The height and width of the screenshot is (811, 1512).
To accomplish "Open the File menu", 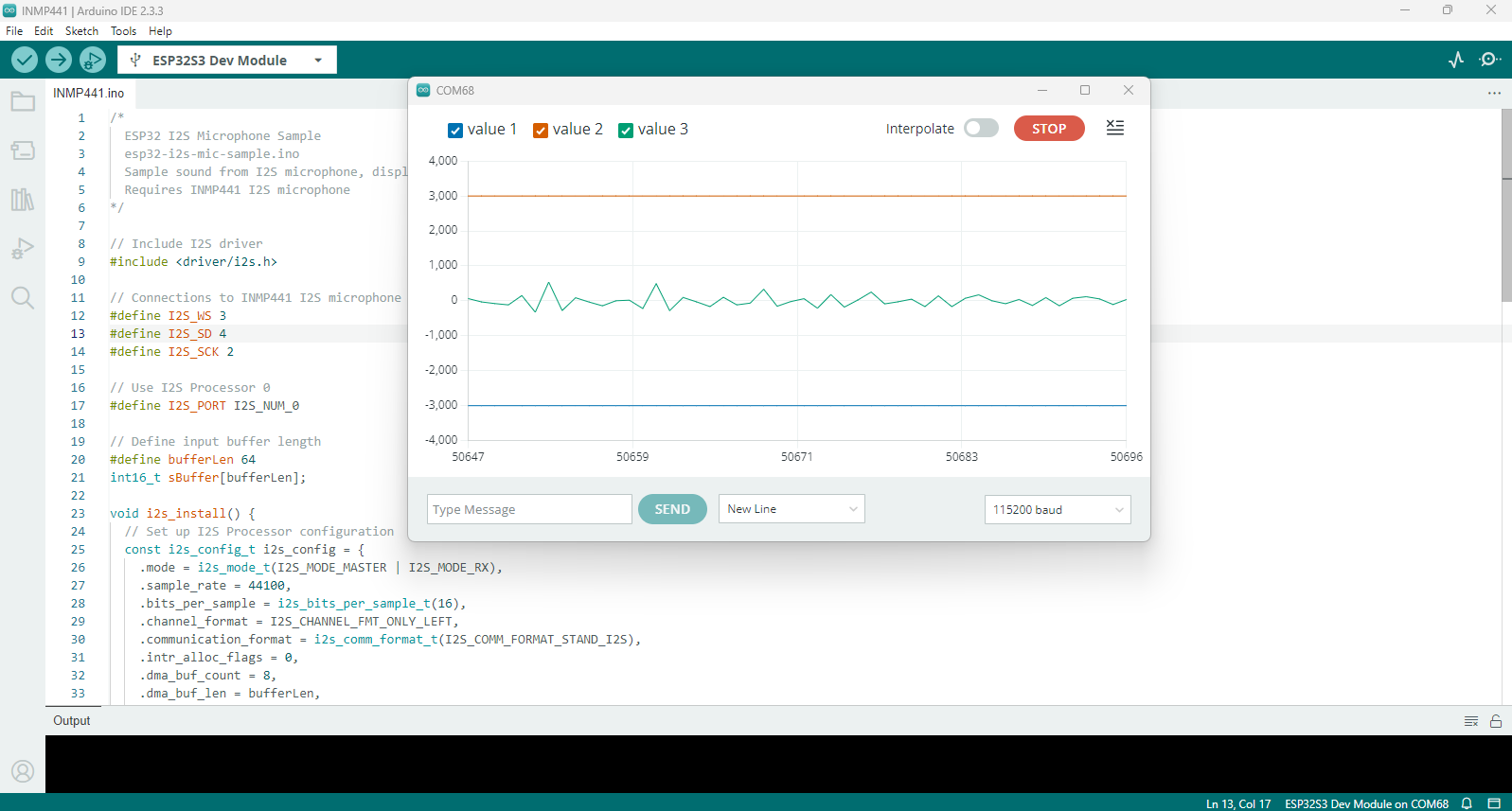I will tap(14, 31).
